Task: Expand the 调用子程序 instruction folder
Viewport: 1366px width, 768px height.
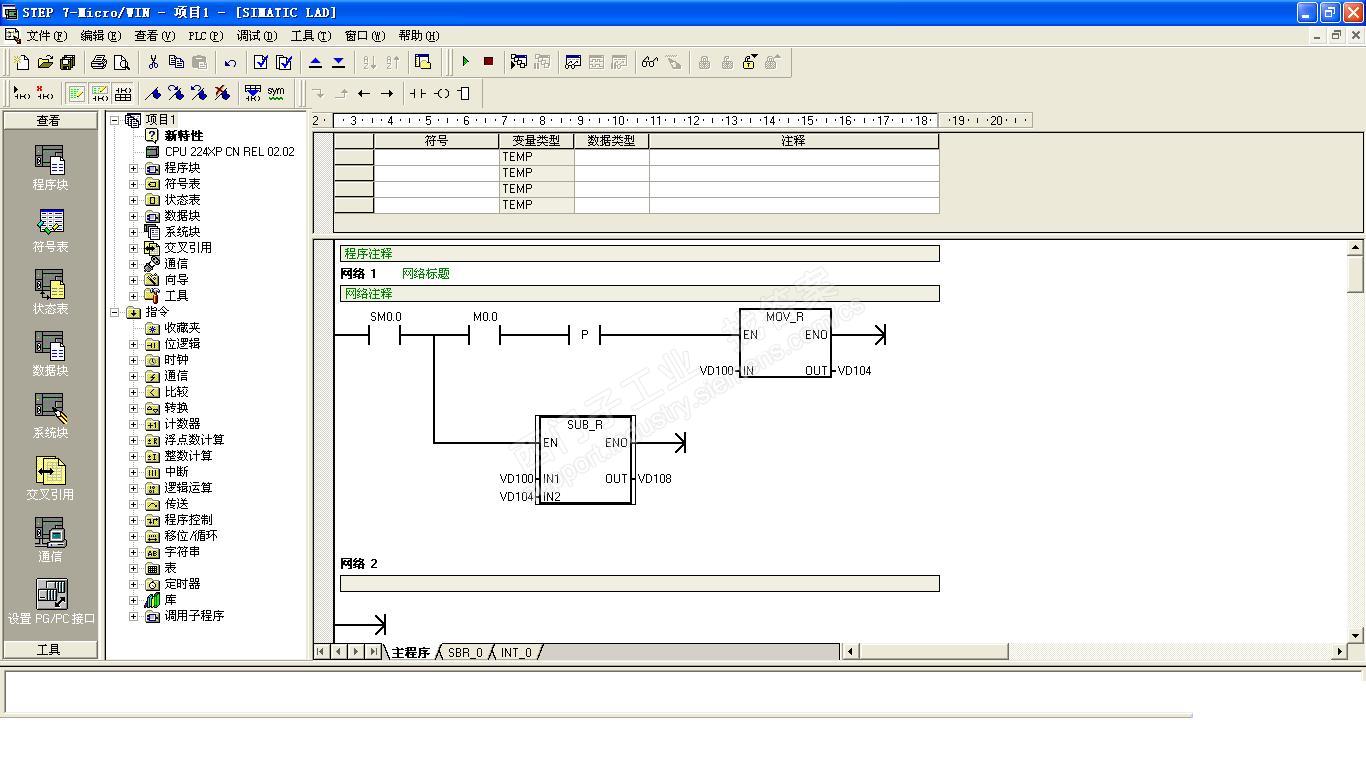Action: (134, 616)
